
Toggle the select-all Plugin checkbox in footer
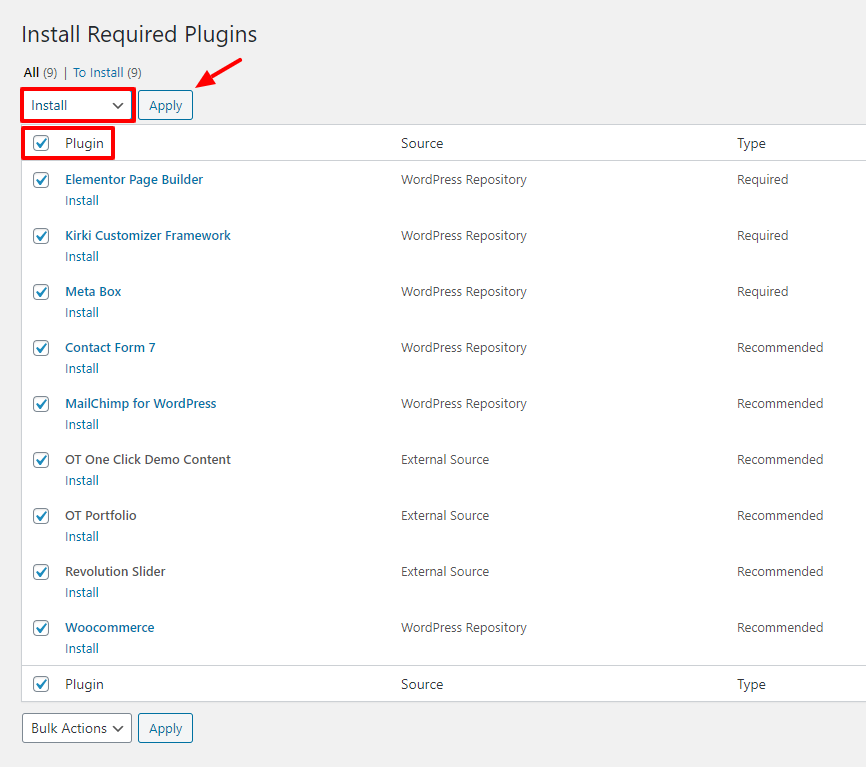pos(41,684)
